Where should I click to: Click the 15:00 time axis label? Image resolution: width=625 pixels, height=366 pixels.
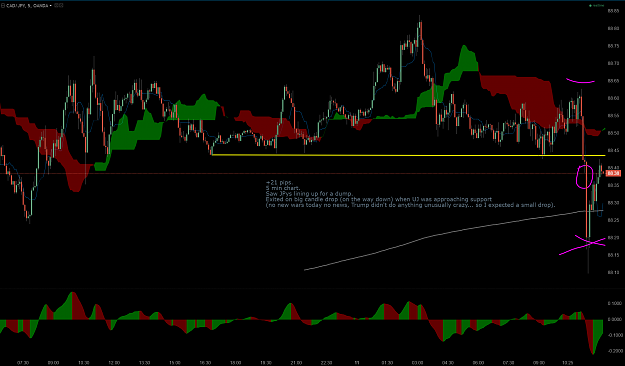click(x=175, y=363)
